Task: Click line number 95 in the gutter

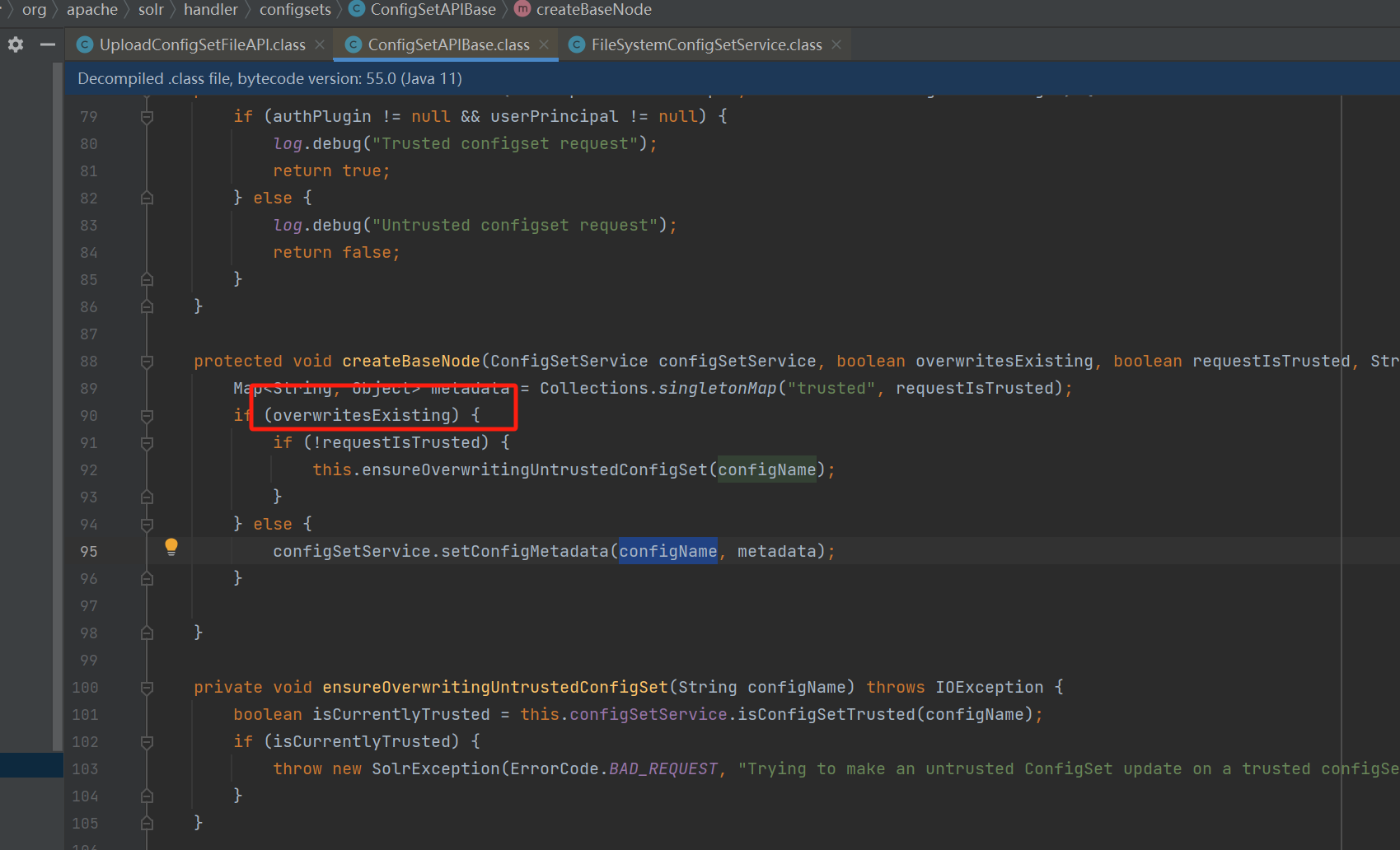Action: pos(89,551)
